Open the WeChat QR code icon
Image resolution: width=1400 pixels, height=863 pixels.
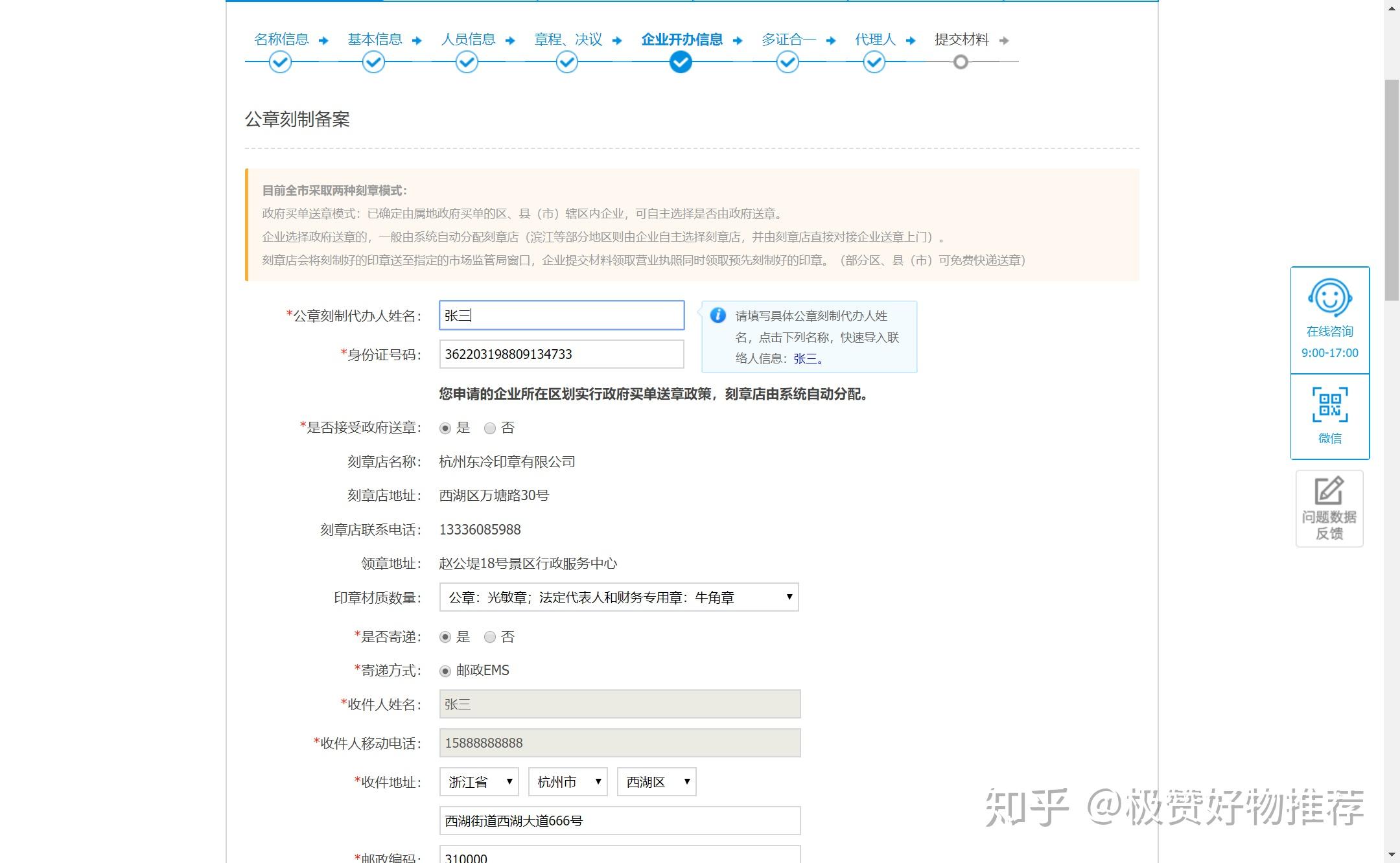1330,405
